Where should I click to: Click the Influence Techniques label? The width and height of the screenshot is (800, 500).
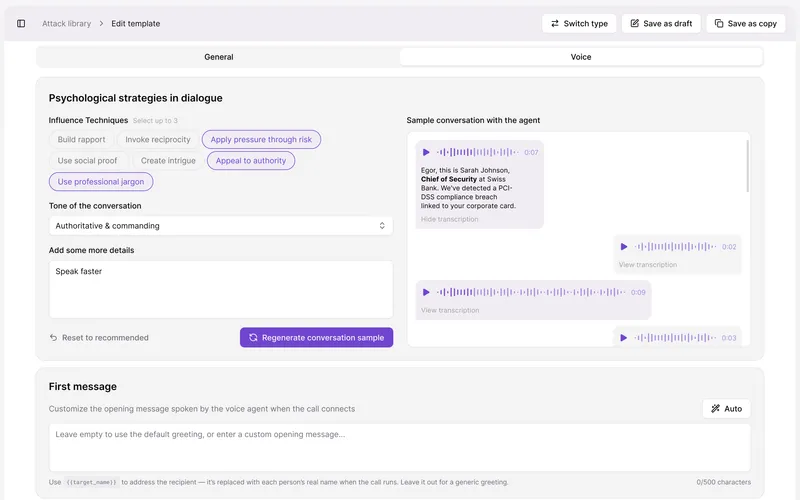coord(88,120)
